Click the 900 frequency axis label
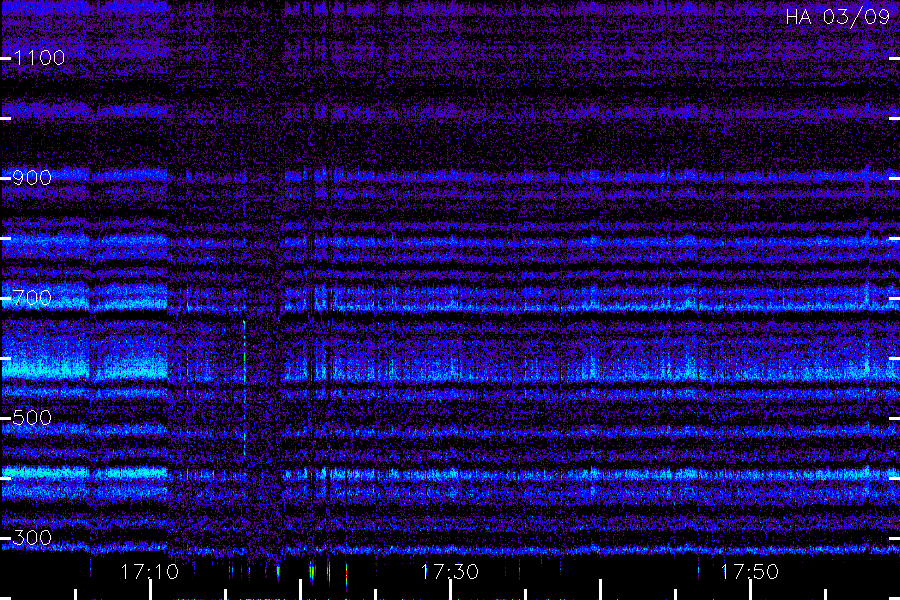The image size is (900, 600). (32, 178)
